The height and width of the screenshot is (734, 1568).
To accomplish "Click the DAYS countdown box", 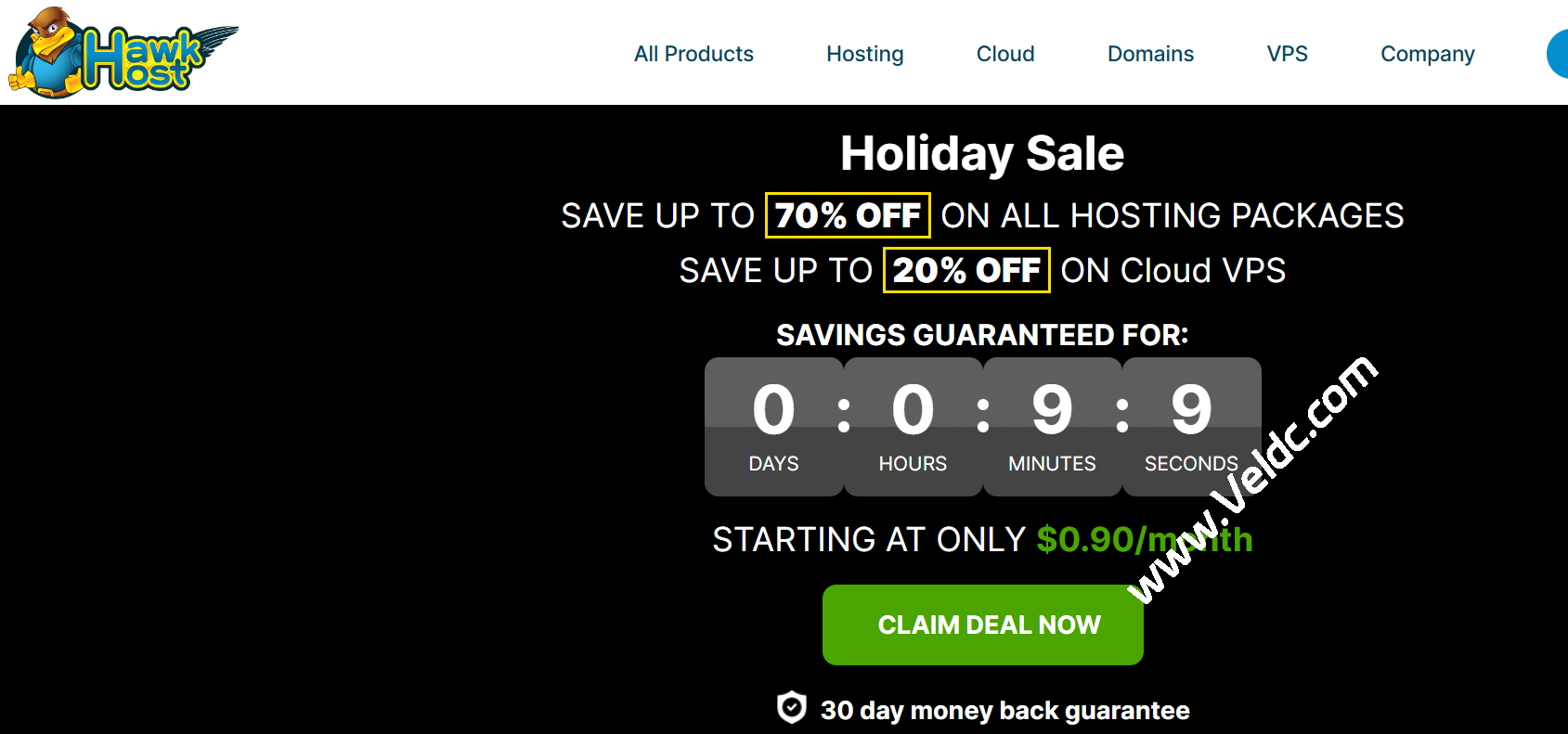I will 773,427.
